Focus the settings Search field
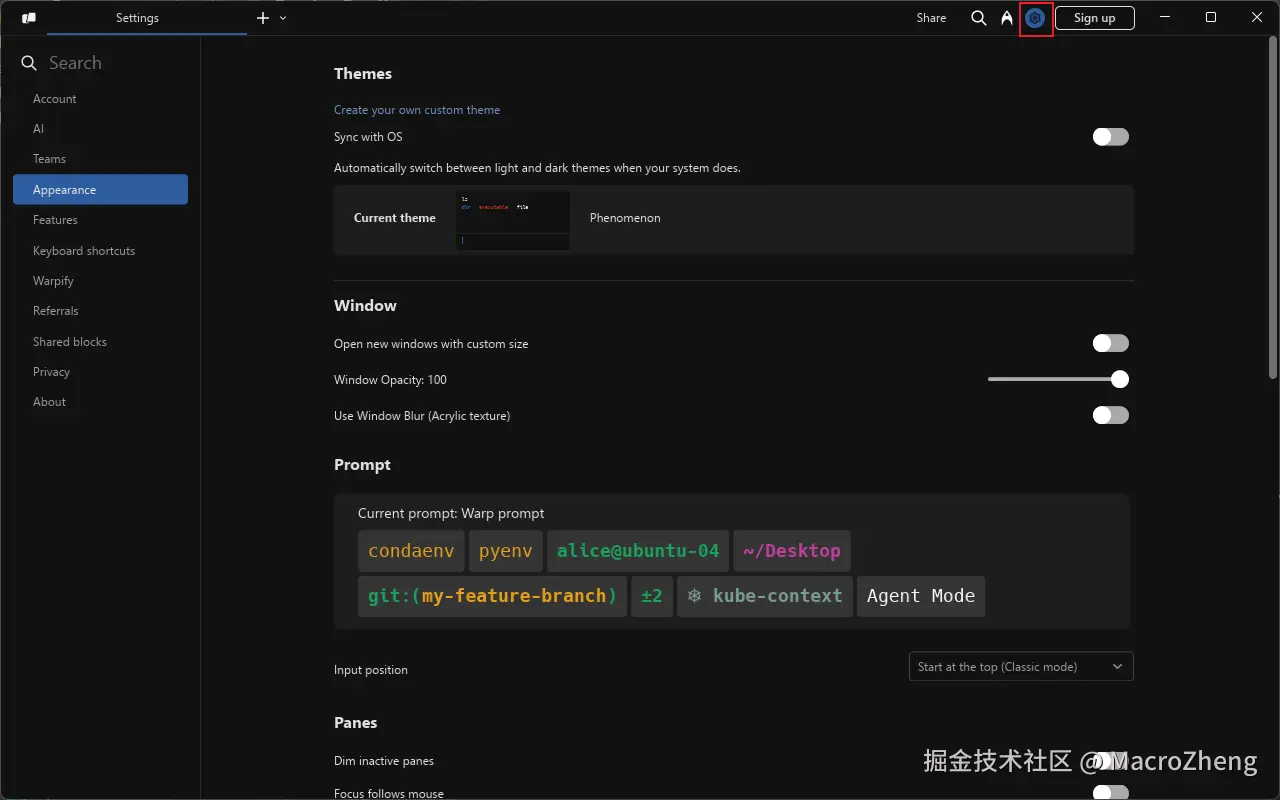Viewport: 1280px width, 800px height. pyautogui.click(x=110, y=63)
